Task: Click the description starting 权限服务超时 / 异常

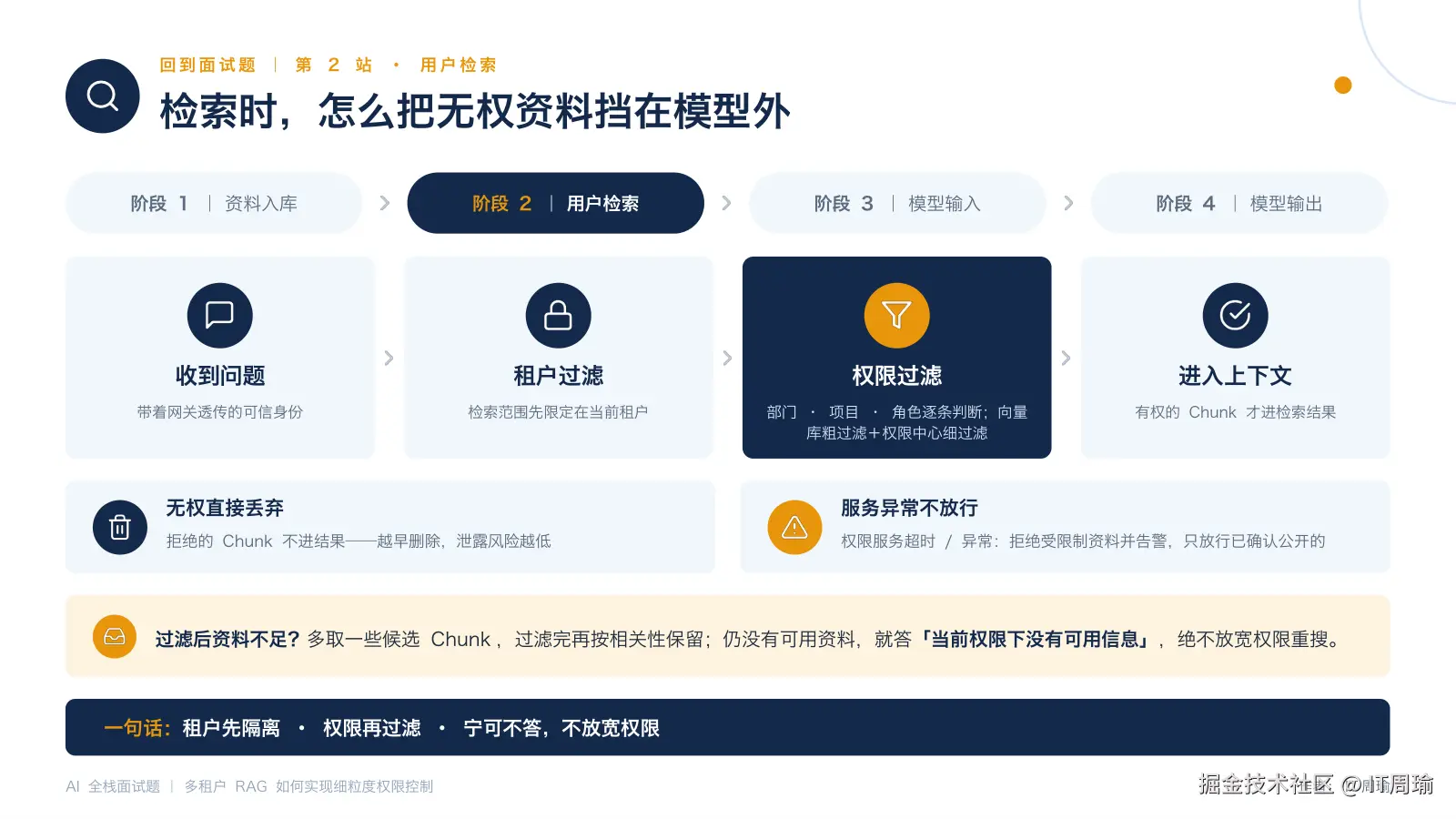Action: (1083, 541)
